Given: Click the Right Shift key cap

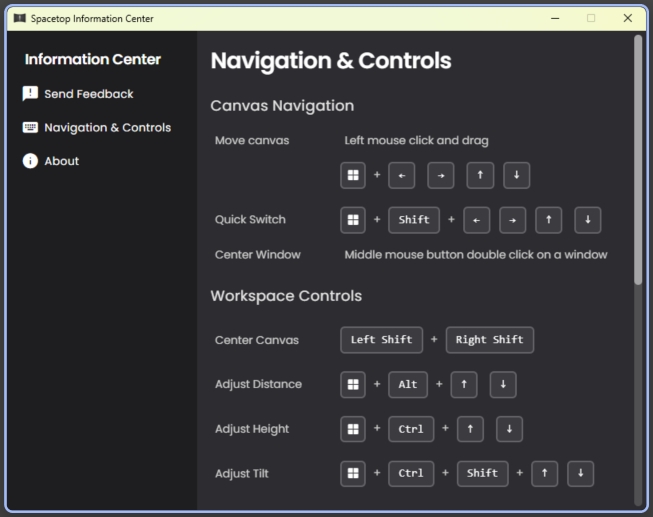Looking at the screenshot, I should click(x=490, y=340).
